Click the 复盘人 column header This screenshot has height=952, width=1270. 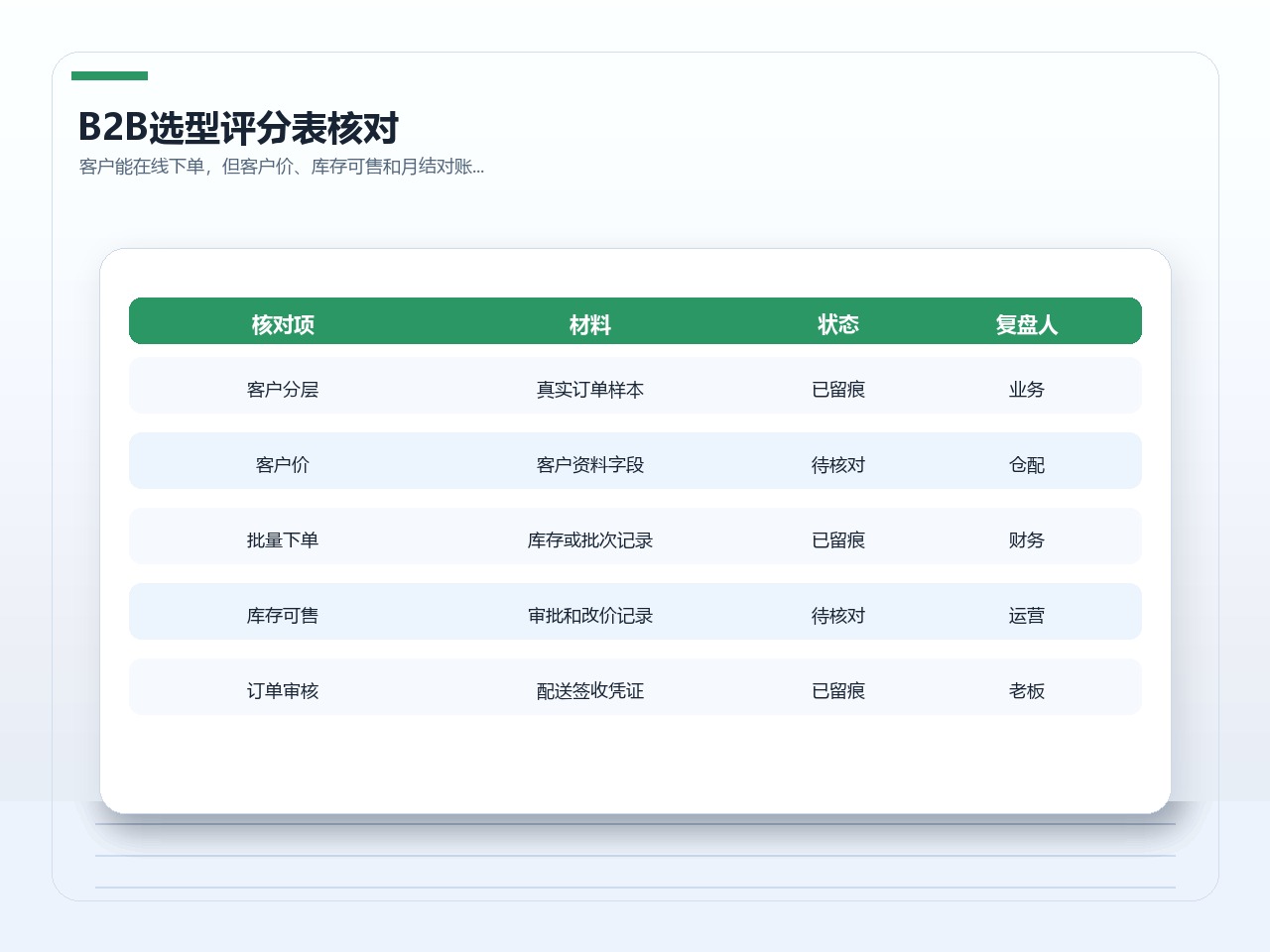1027,324
